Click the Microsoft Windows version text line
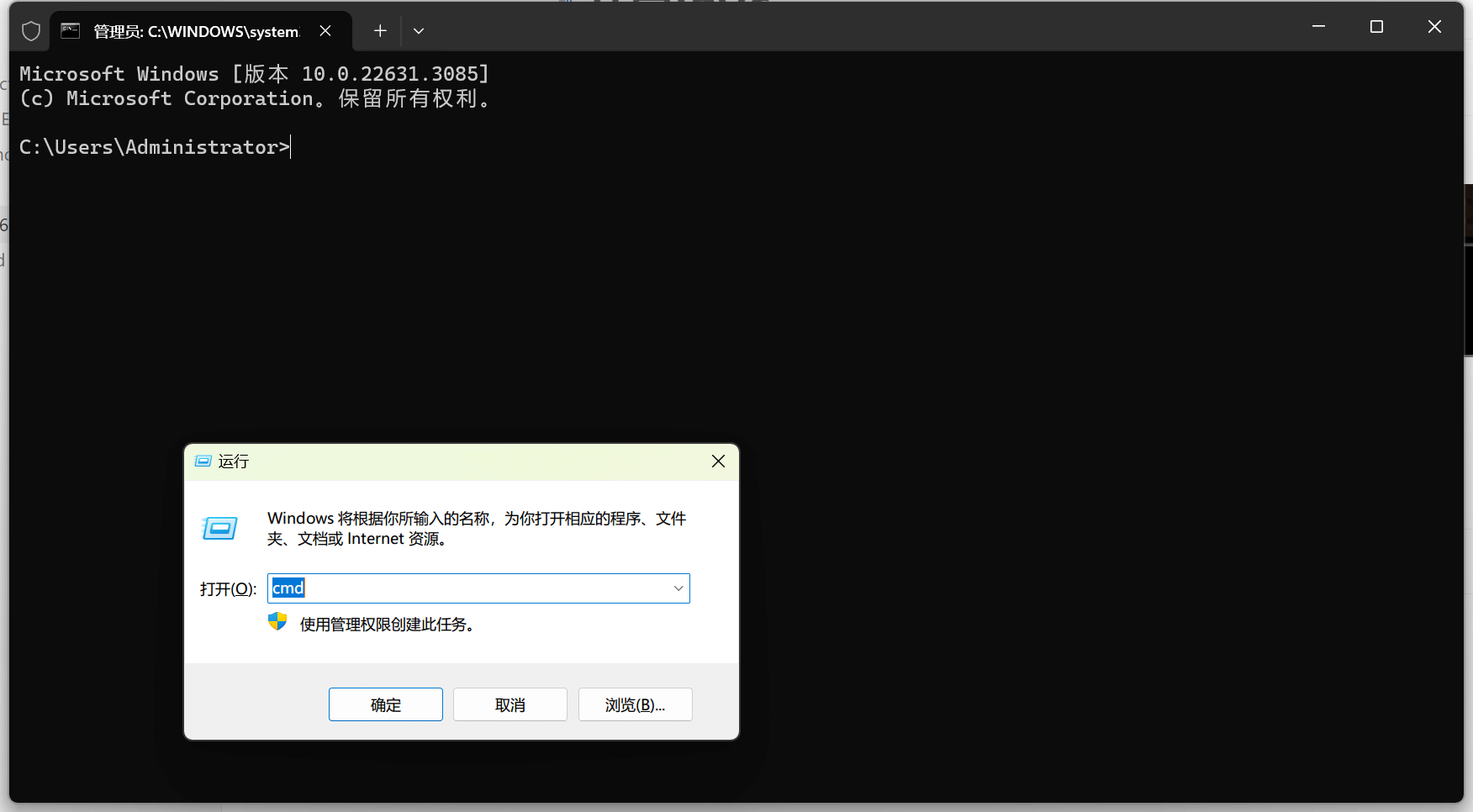 (x=254, y=74)
